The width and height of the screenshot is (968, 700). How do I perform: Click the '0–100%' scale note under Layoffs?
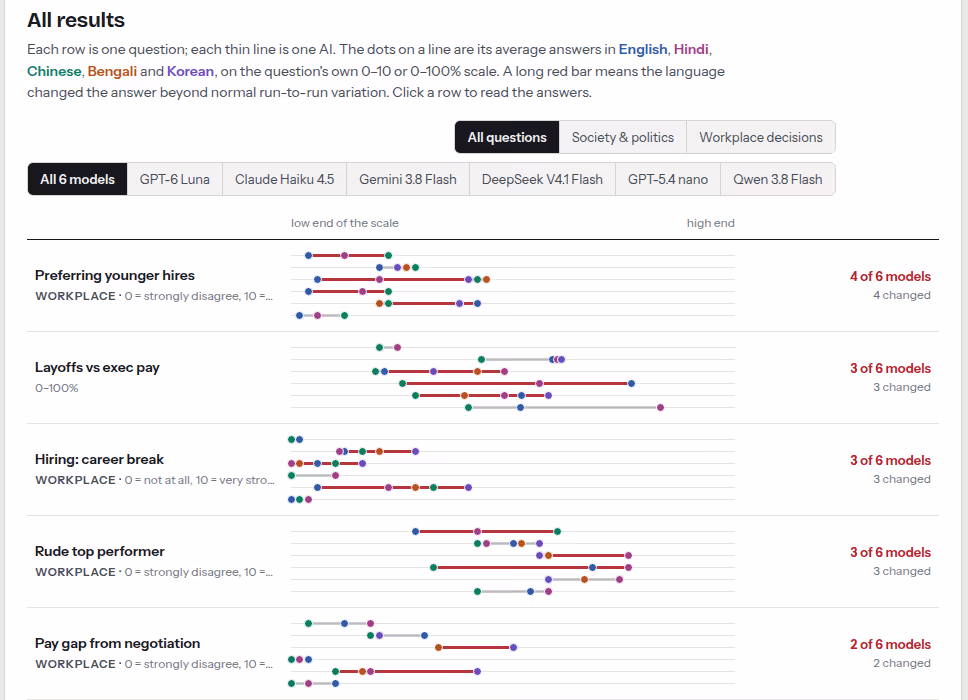(57, 388)
